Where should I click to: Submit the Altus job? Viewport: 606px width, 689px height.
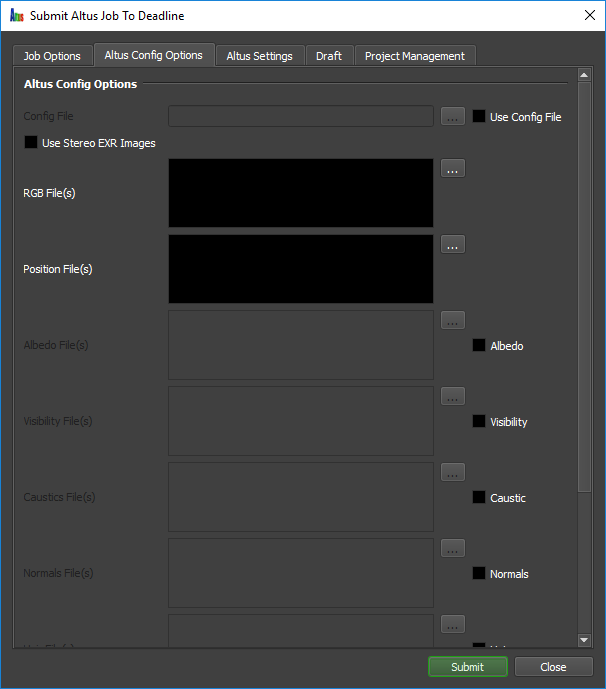tap(468, 667)
